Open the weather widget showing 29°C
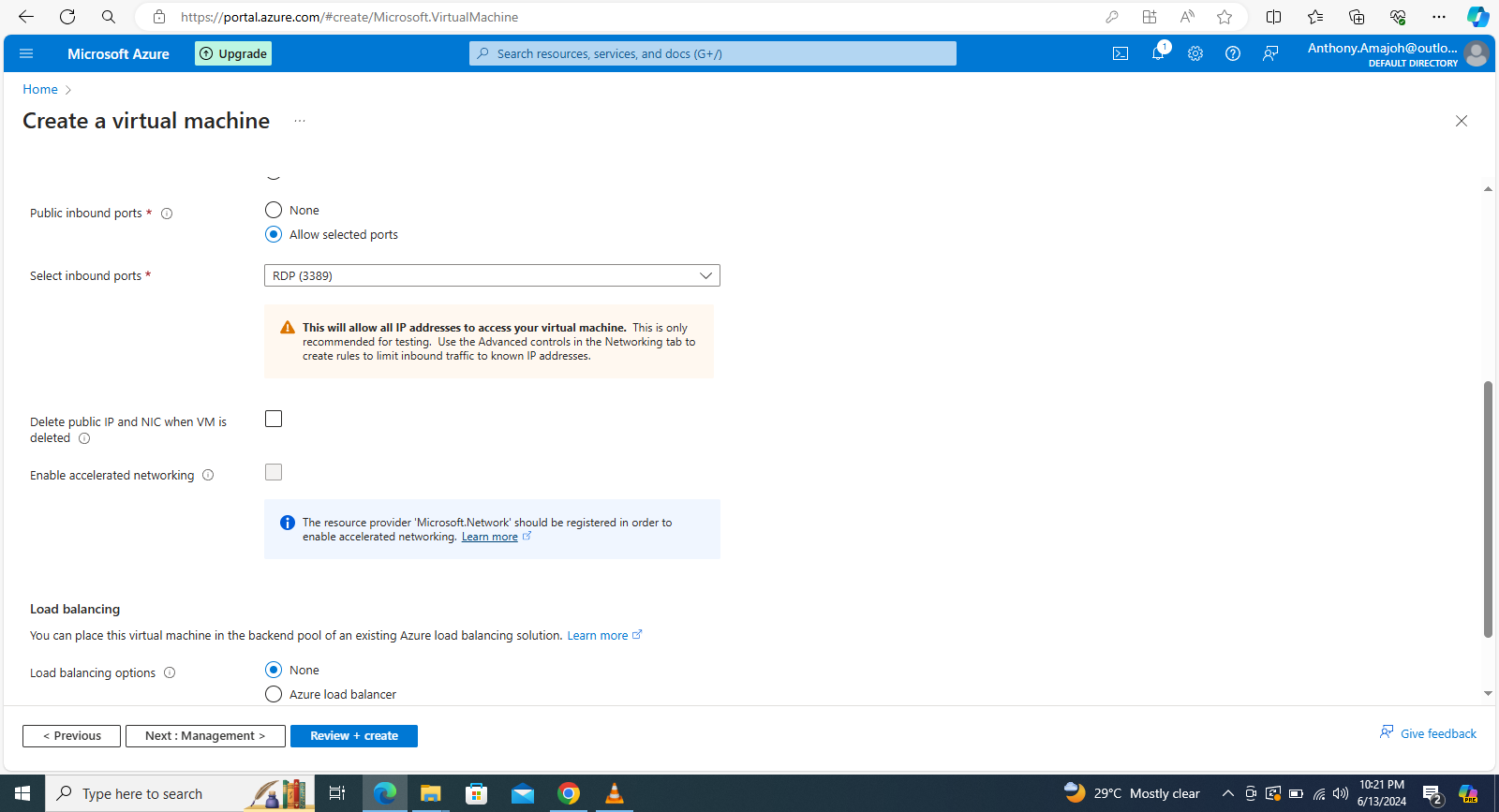The height and width of the screenshot is (812, 1499). pyautogui.click(x=1132, y=793)
